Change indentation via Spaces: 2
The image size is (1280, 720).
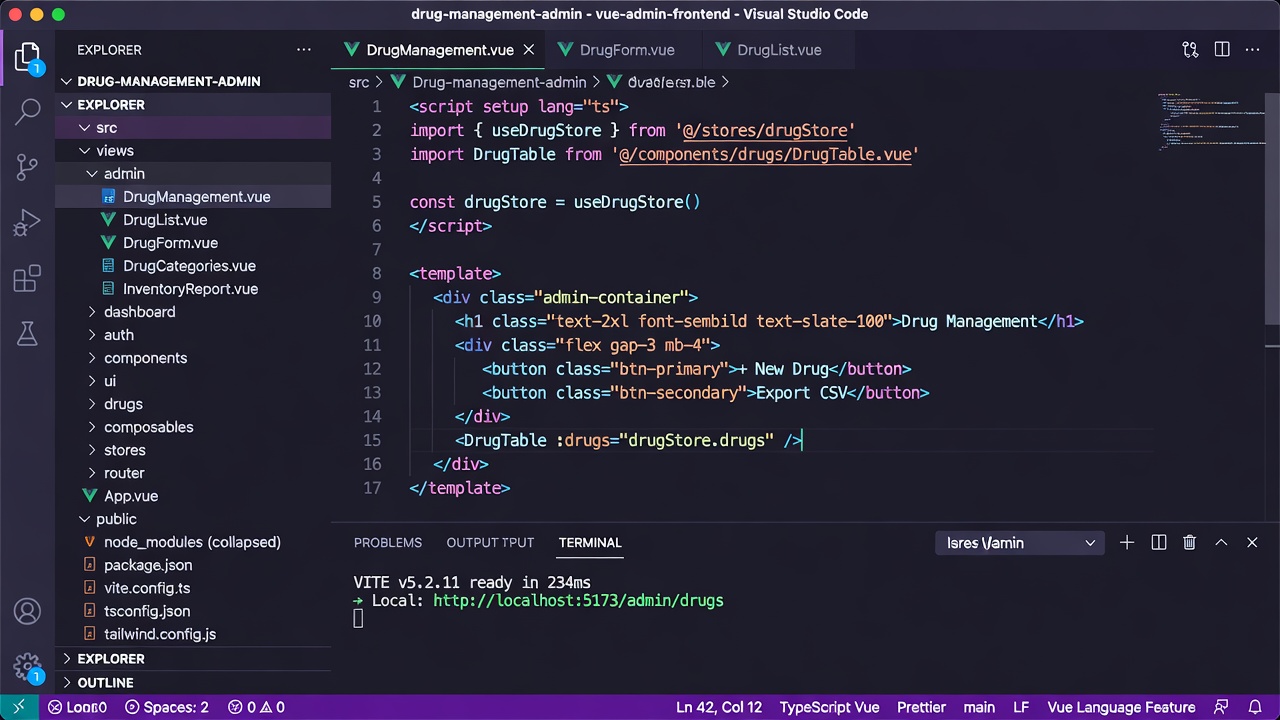point(167,707)
